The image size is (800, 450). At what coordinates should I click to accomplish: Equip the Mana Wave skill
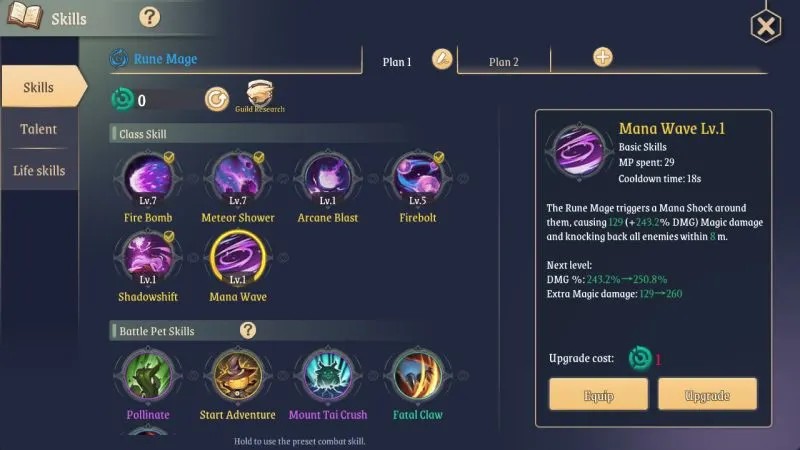(598, 394)
